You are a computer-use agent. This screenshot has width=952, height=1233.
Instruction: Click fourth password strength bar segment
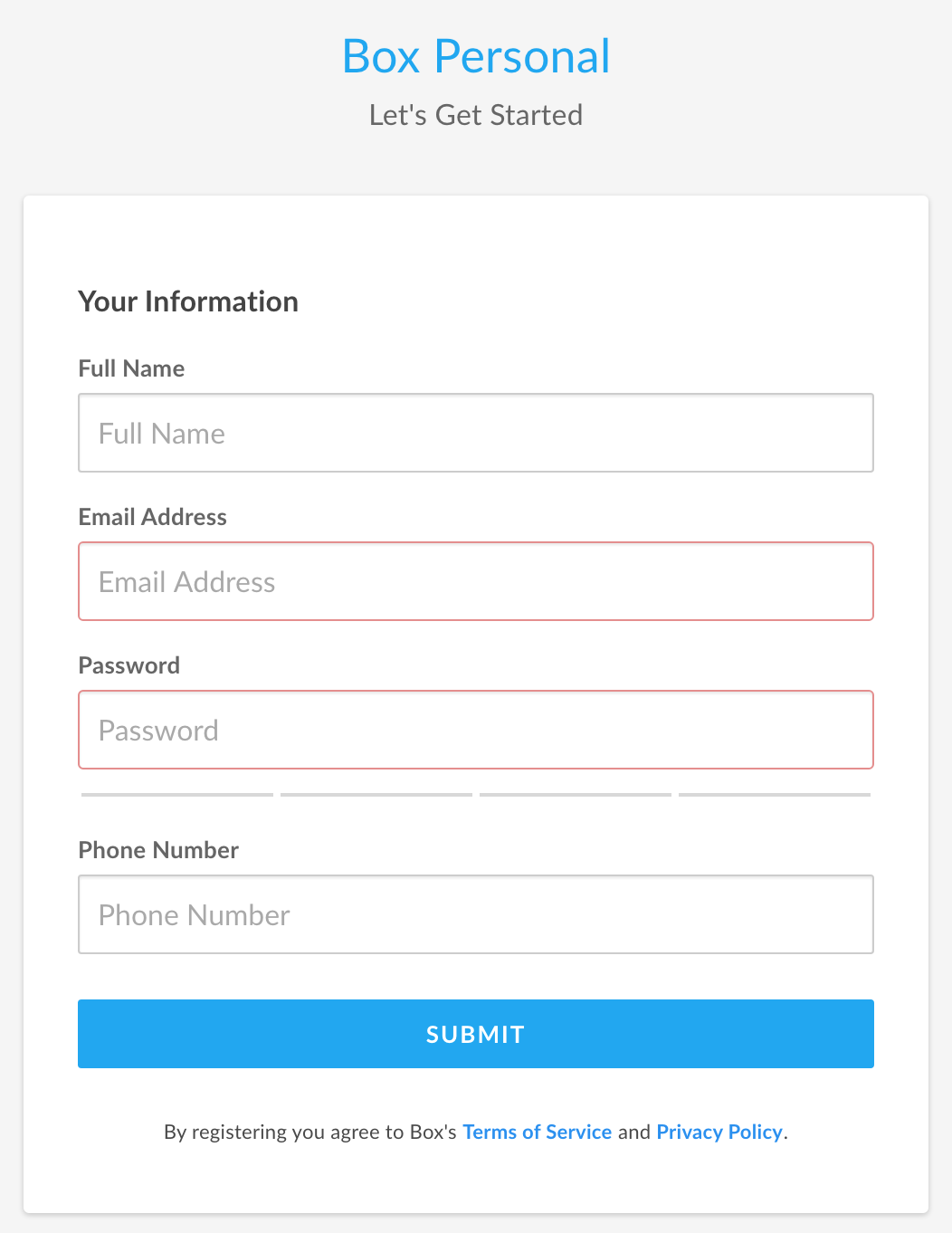click(775, 795)
